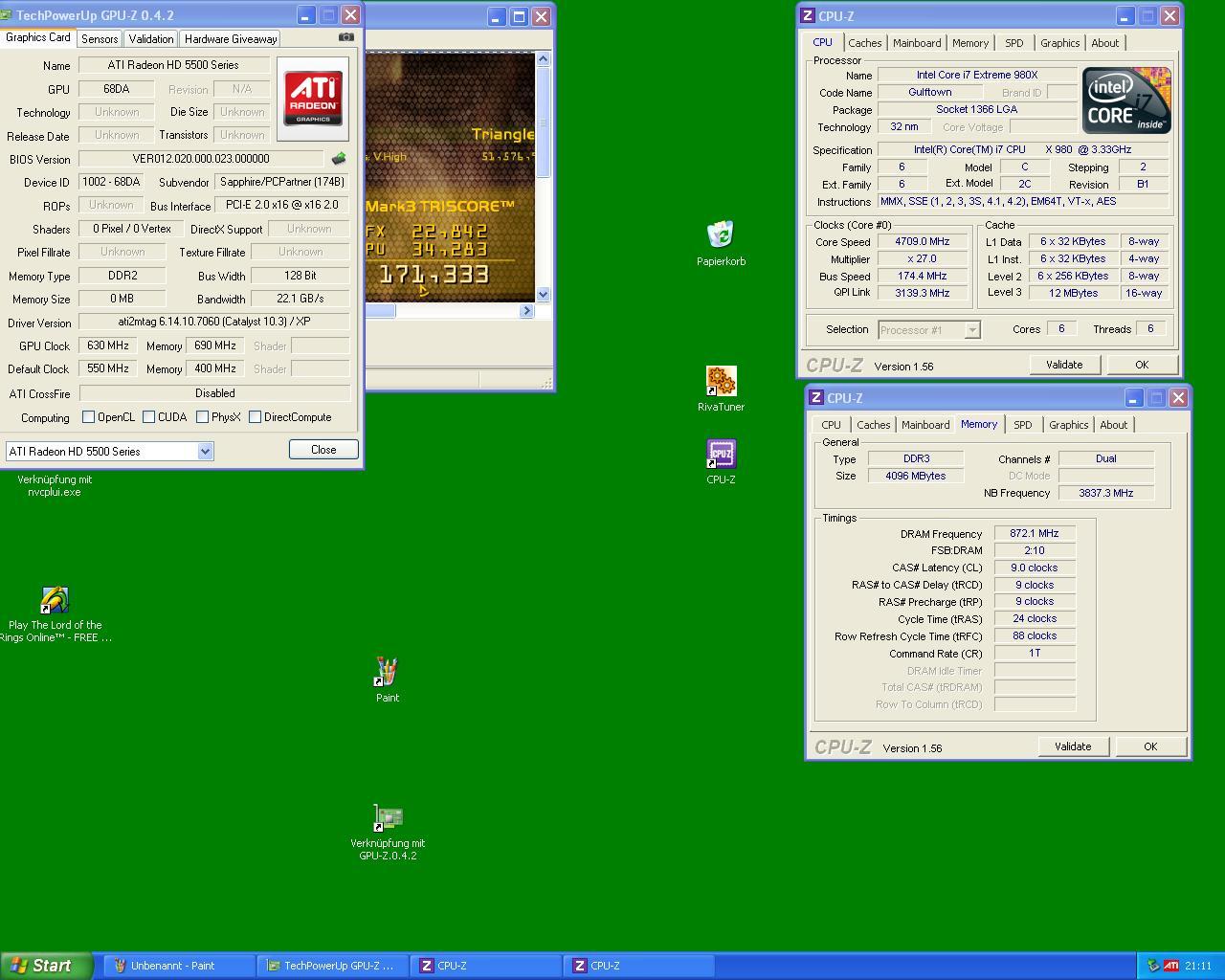Switch to Unbenannt - Paint taskbar item
1225x980 pixels.
point(179,966)
